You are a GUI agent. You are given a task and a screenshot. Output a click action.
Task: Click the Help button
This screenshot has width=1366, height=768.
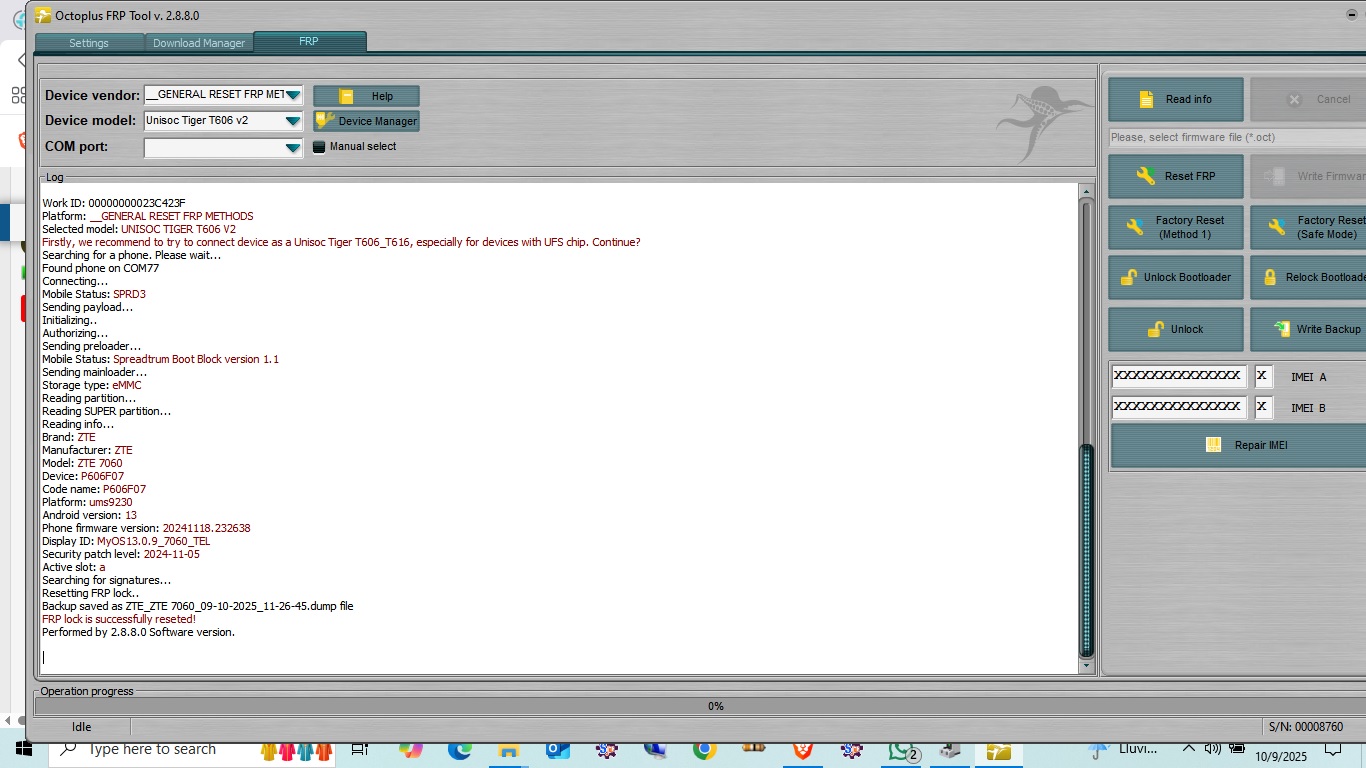(366, 96)
